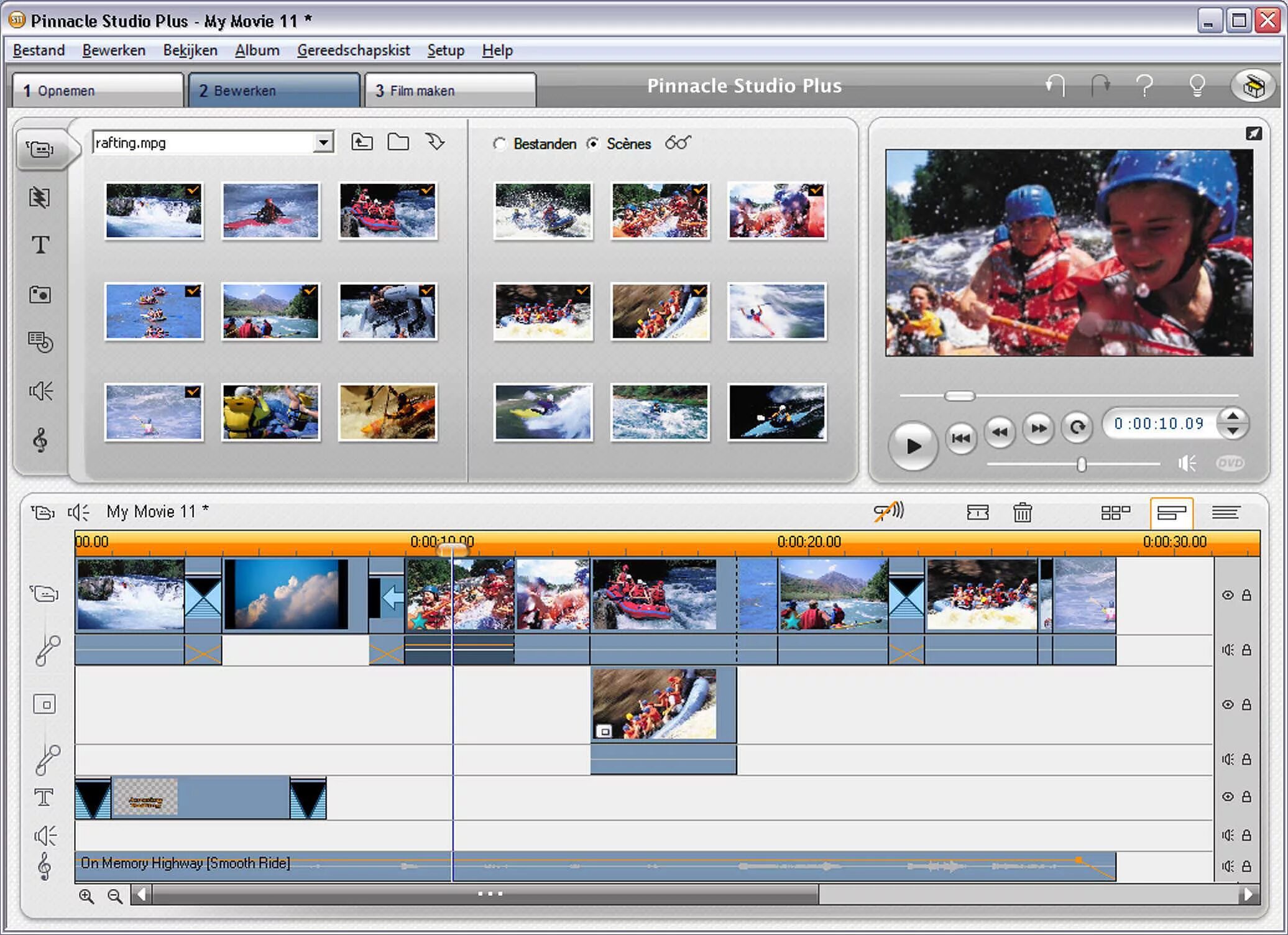Open the Titles album section
Screen dimensions: 1288x935
40,245
